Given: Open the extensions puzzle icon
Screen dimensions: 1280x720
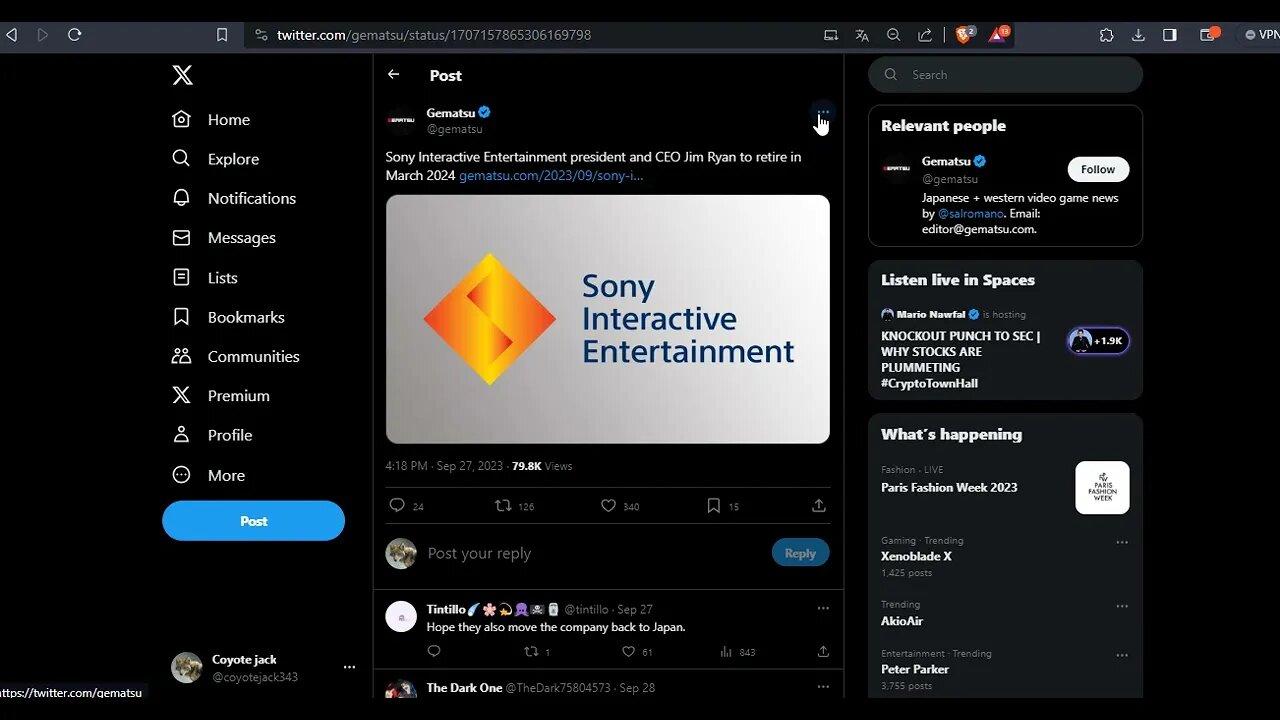Looking at the screenshot, I should tap(1106, 34).
